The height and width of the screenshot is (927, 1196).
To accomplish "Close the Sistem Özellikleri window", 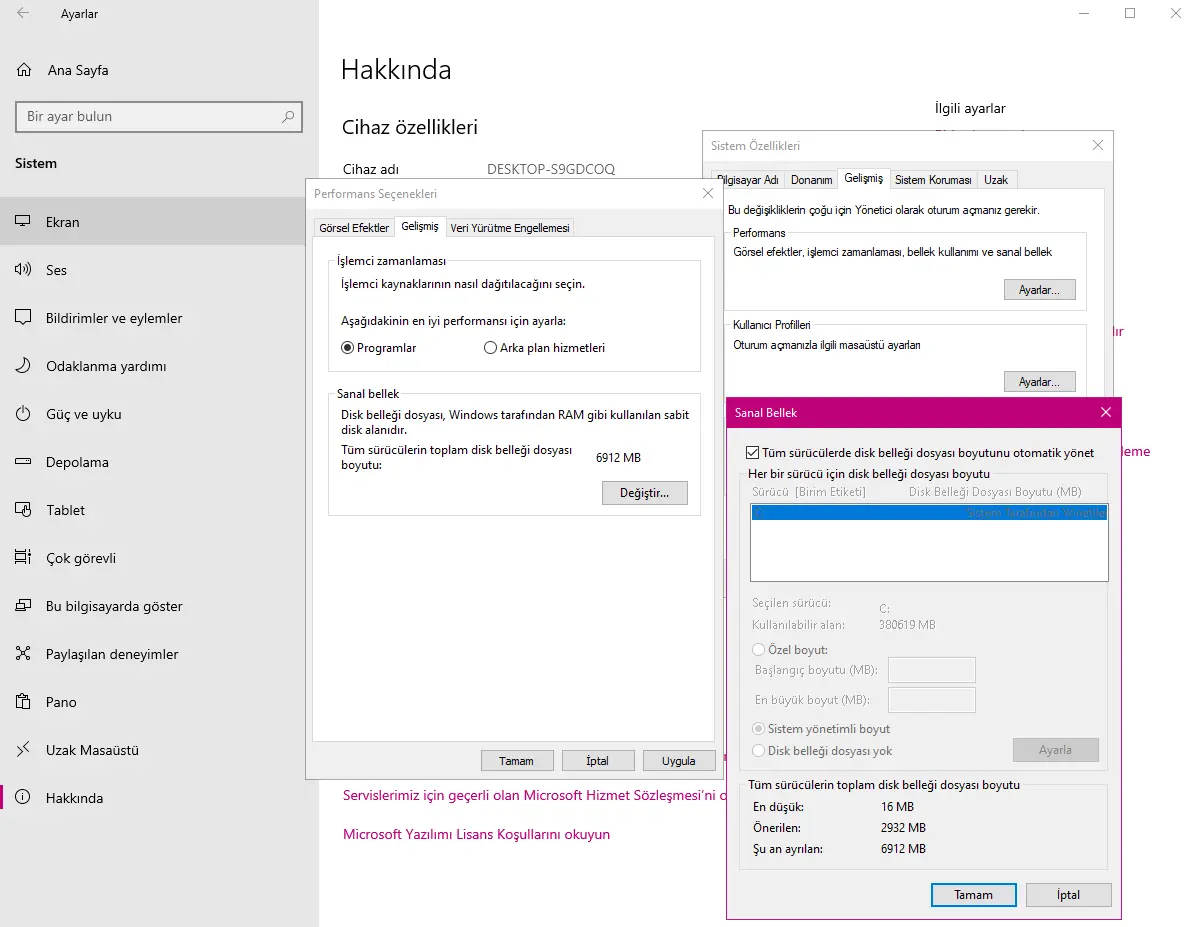I will tap(1098, 145).
